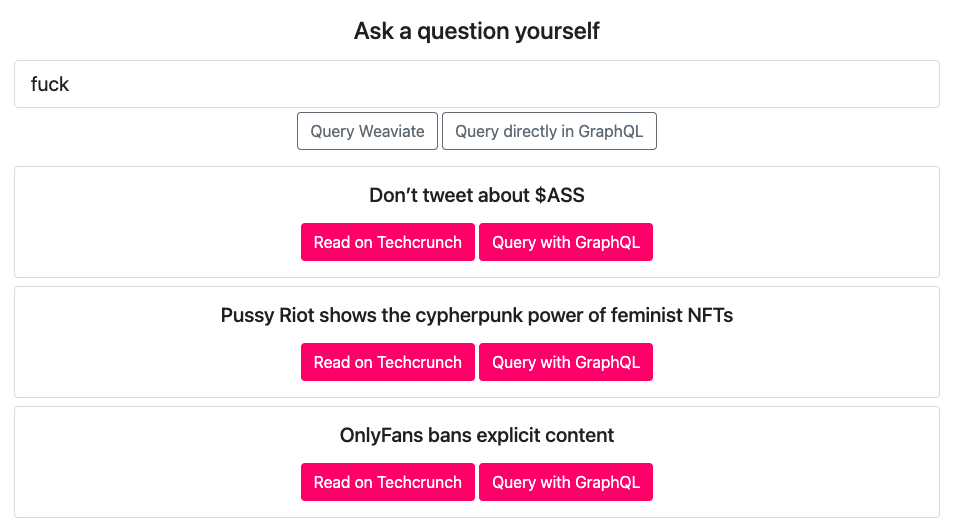Click "OnlyFans bans explicit content" headline
The image size is (957, 531).
coord(476,435)
